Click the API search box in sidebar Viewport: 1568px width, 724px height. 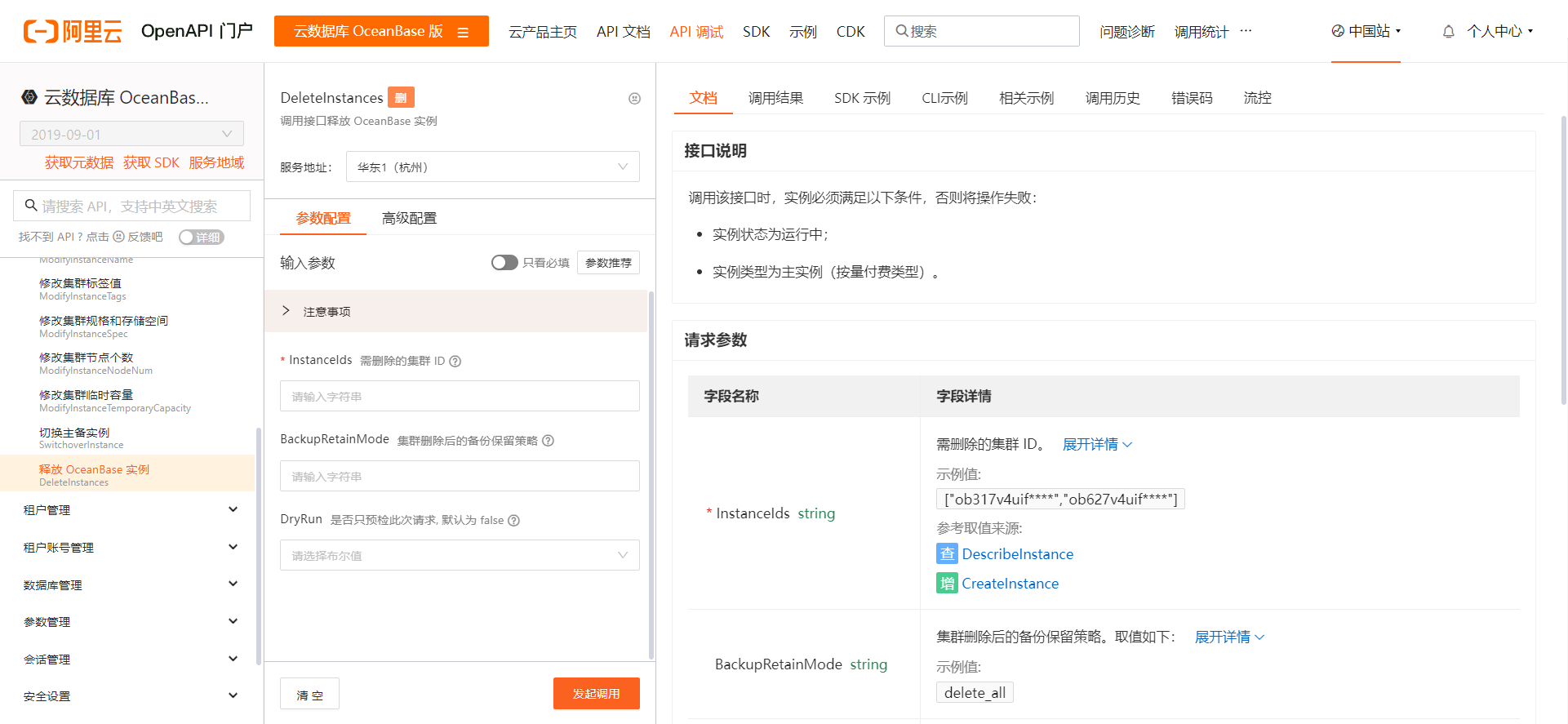[131, 206]
